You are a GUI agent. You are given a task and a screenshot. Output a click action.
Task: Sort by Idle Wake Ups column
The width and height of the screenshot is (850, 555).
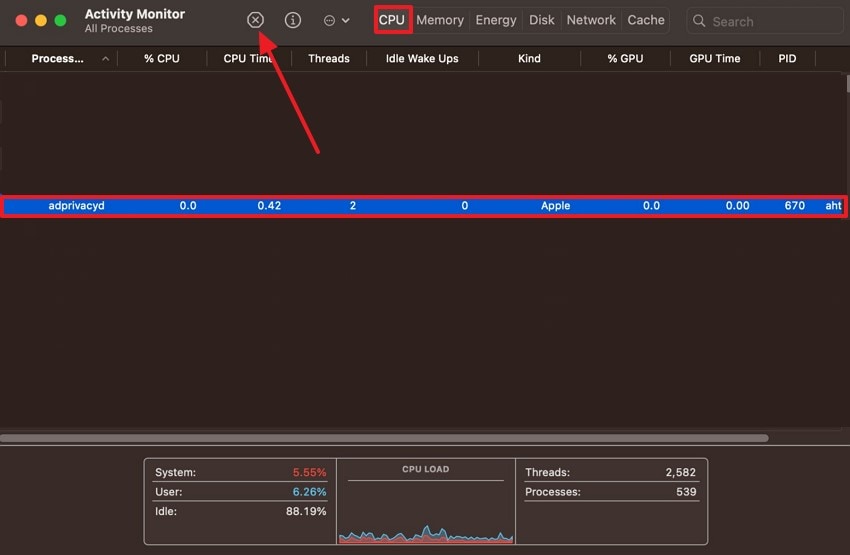click(422, 59)
